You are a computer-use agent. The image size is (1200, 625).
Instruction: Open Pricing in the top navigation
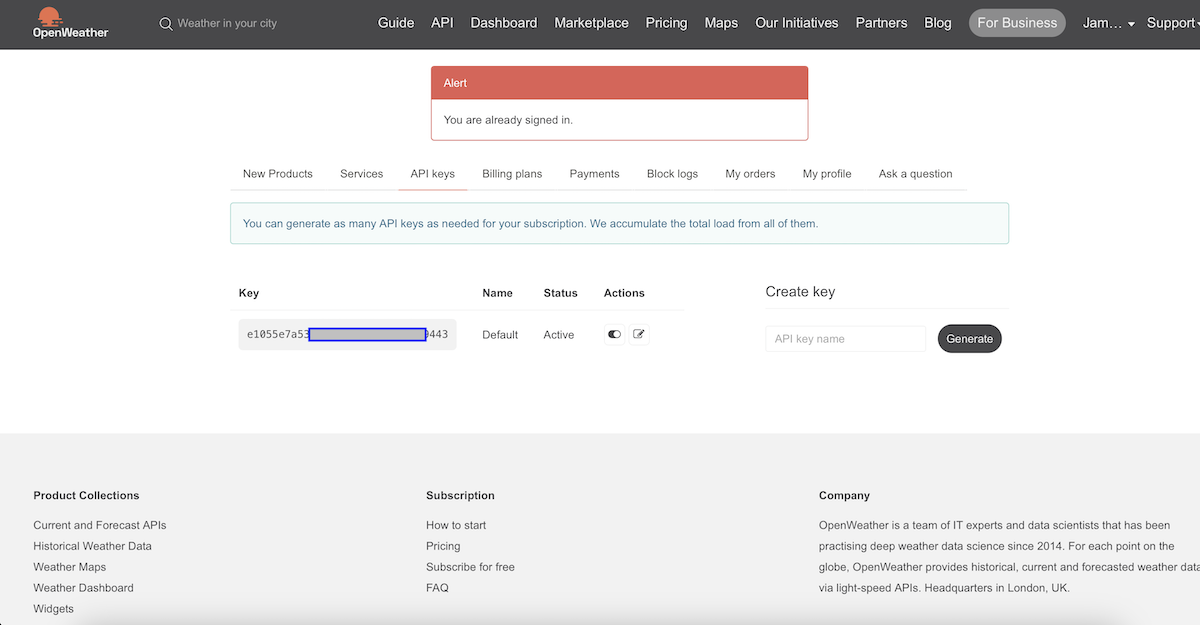pos(667,23)
